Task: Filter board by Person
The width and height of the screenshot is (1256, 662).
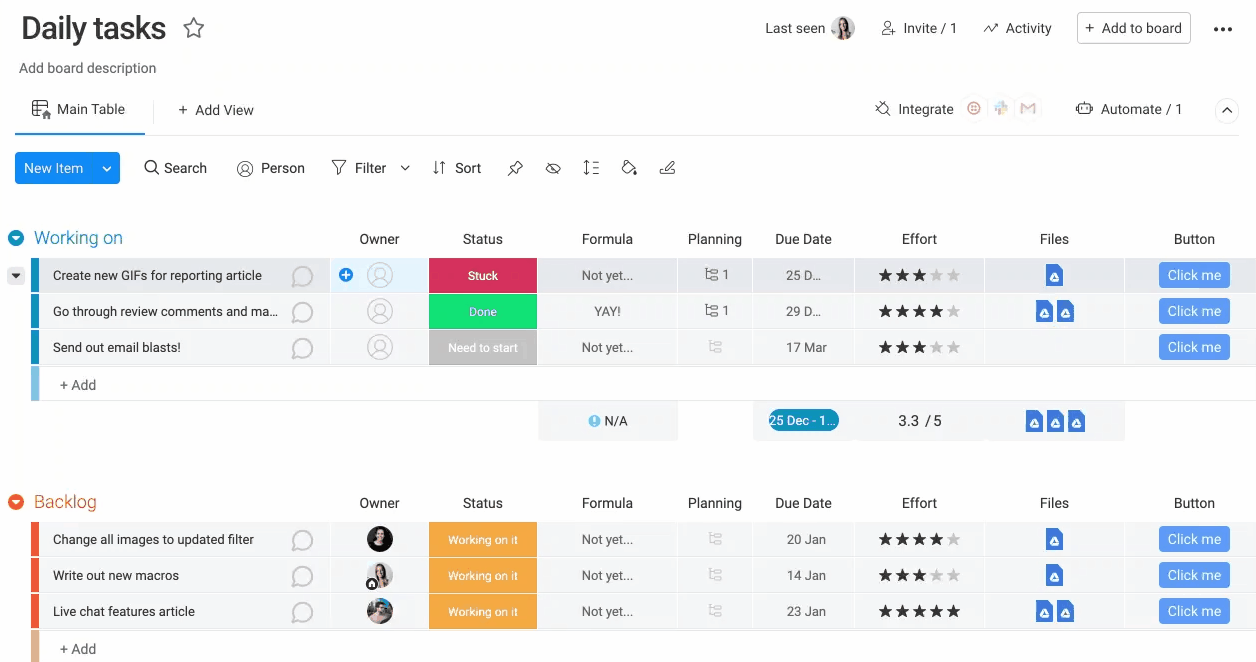Action: (x=270, y=168)
